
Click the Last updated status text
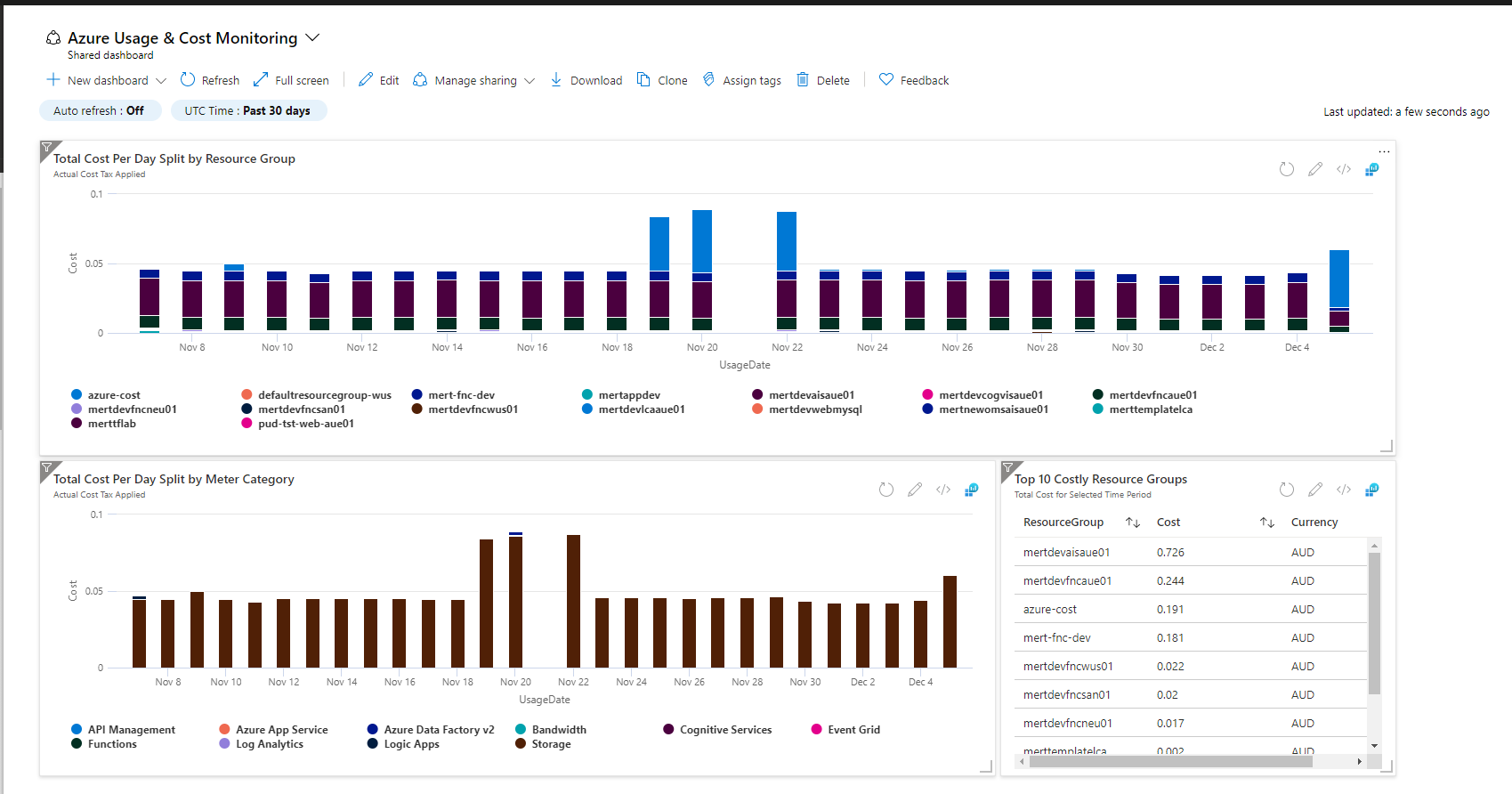[1406, 112]
